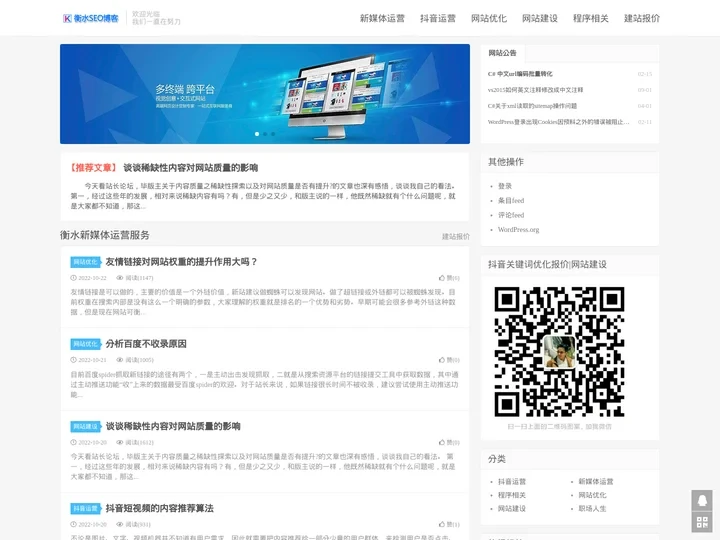Open list article 谈谈稀缺性内容对网站质量的影响
Viewport: 720px width, 540px height.
(173, 426)
